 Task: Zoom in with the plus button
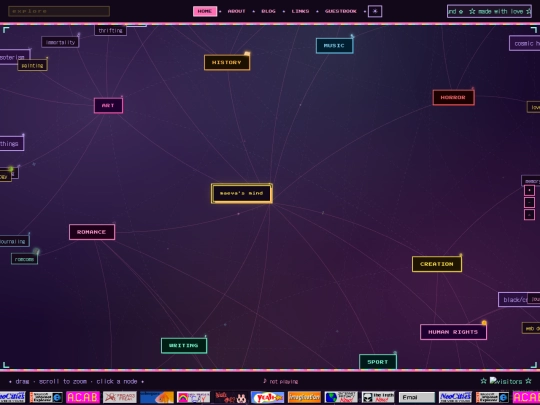point(529,190)
